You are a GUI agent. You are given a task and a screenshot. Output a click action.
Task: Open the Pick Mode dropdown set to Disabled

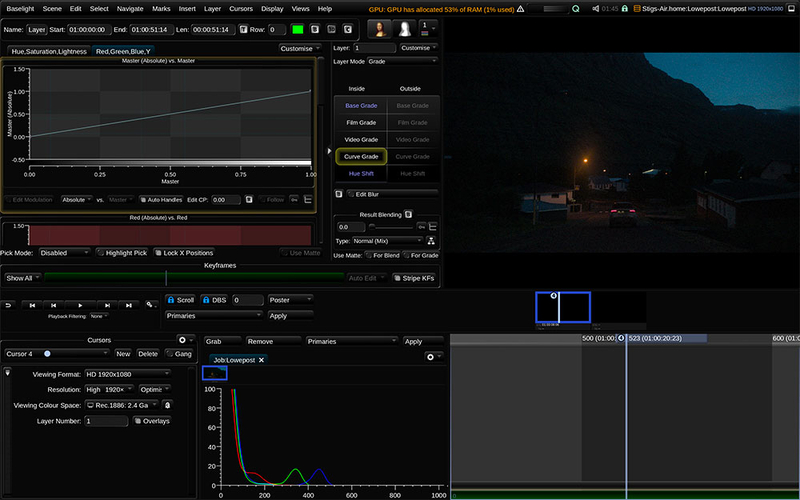[65, 253]
